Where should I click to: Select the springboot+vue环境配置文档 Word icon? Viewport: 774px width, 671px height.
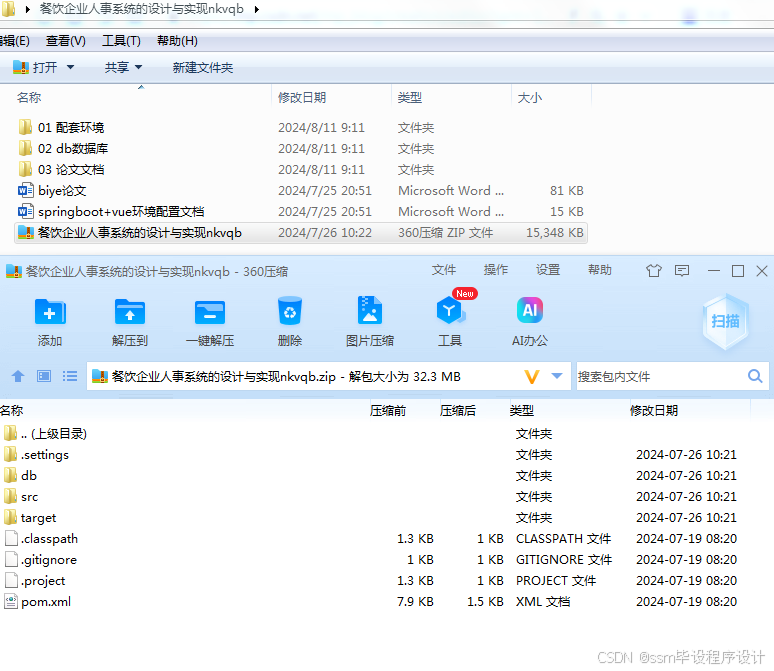tap(26, 211)
